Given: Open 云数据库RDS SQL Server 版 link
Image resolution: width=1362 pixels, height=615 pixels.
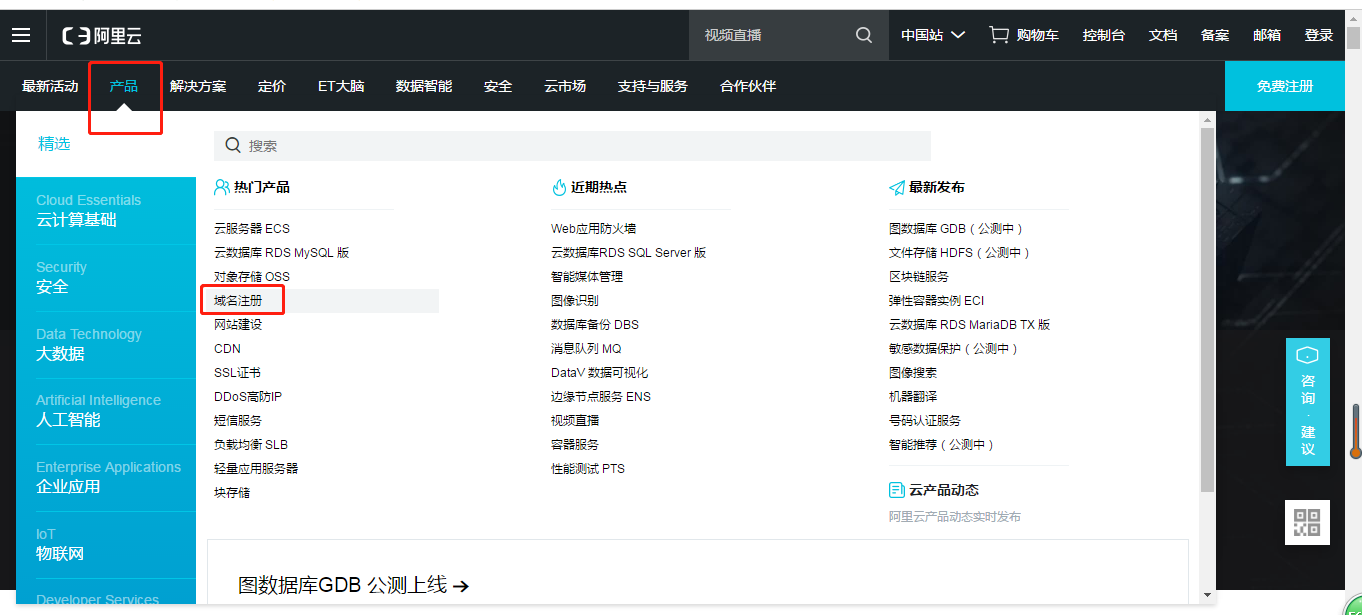Looking at the screenshot, I should tap(629, 252).
